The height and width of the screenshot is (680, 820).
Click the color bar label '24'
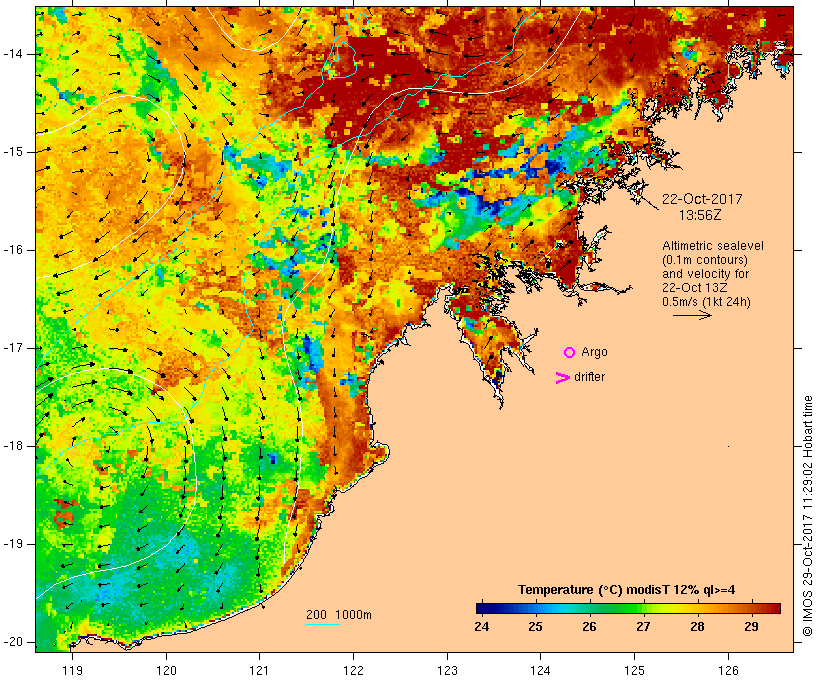(482, 627)
